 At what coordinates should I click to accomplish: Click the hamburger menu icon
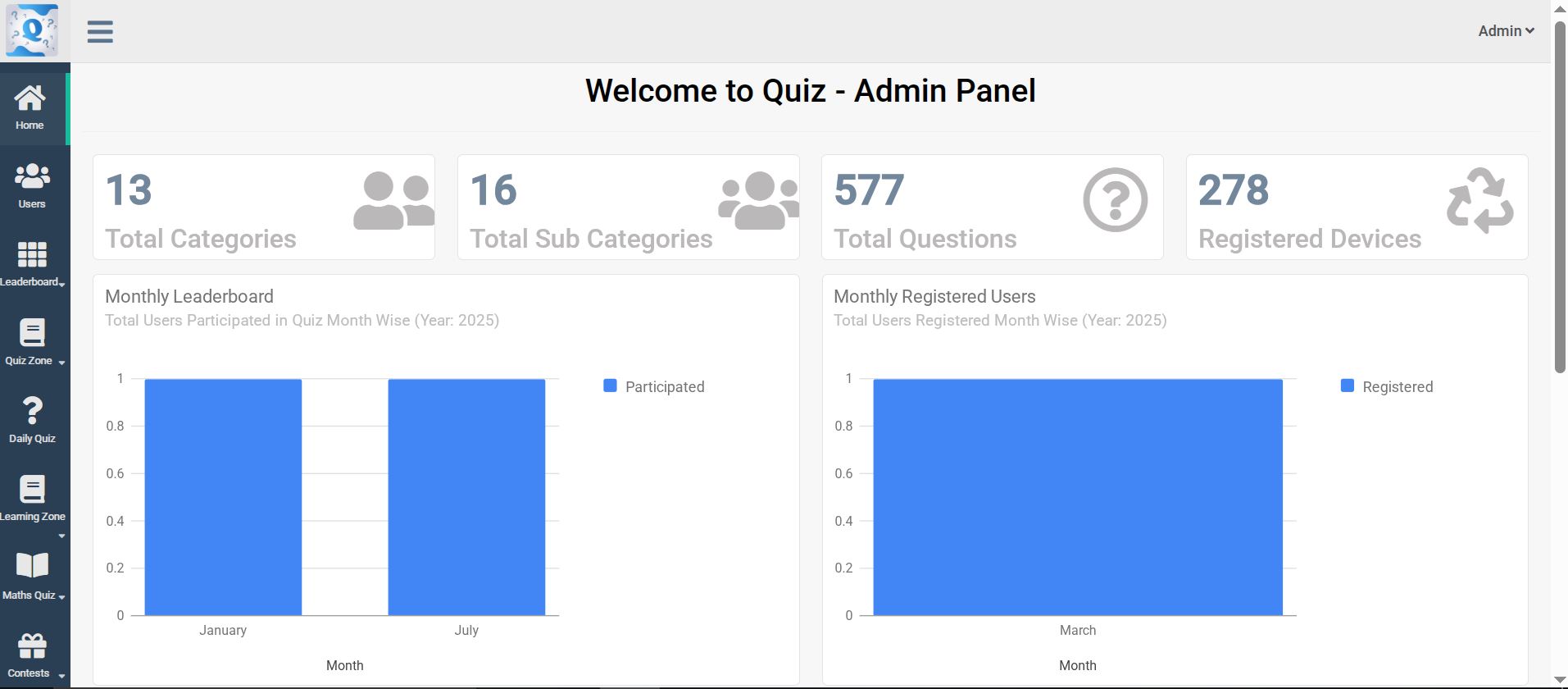[x=100, y=32]
